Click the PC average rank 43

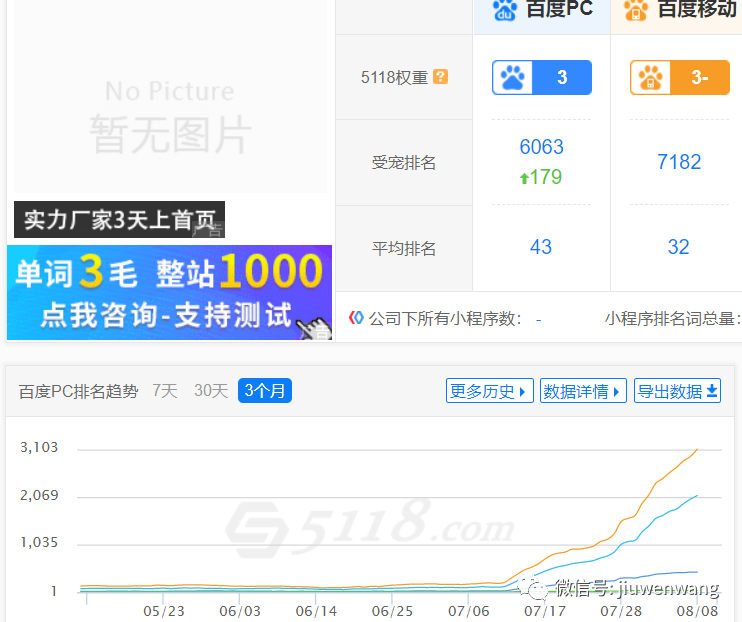click(x=541, y=247)
